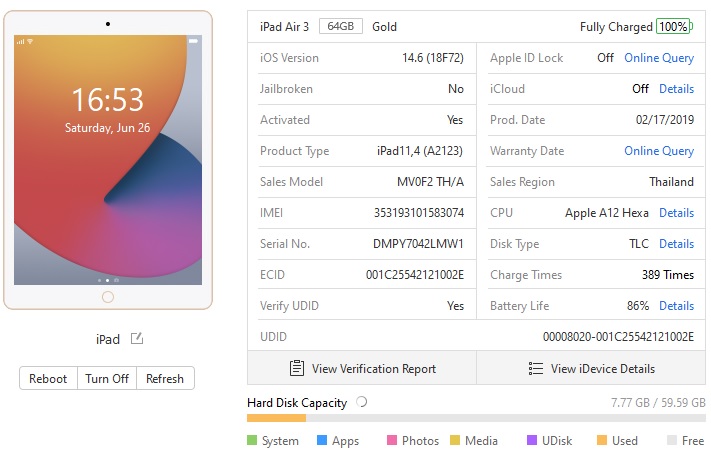Show iCloud Details

(676, 89)
